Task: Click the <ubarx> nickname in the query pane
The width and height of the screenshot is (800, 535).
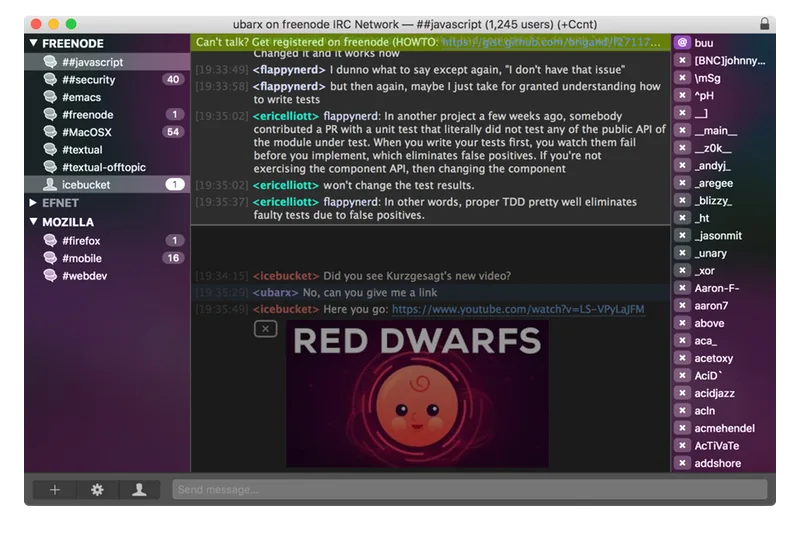Action: coord(275,293)
